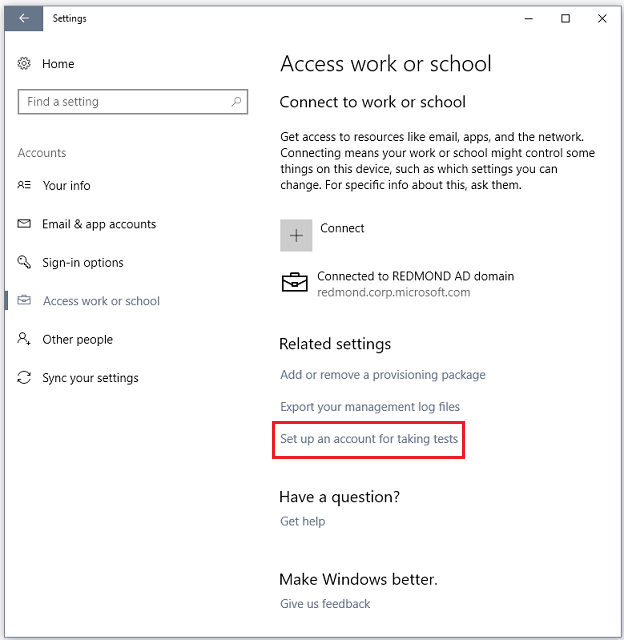Click the Other people icon

click(24, 339)
